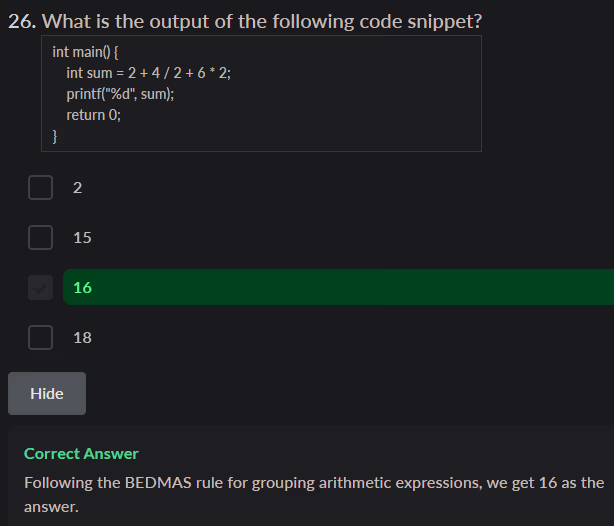Click the "Correct Answer" heading

(x=81, y=453)
